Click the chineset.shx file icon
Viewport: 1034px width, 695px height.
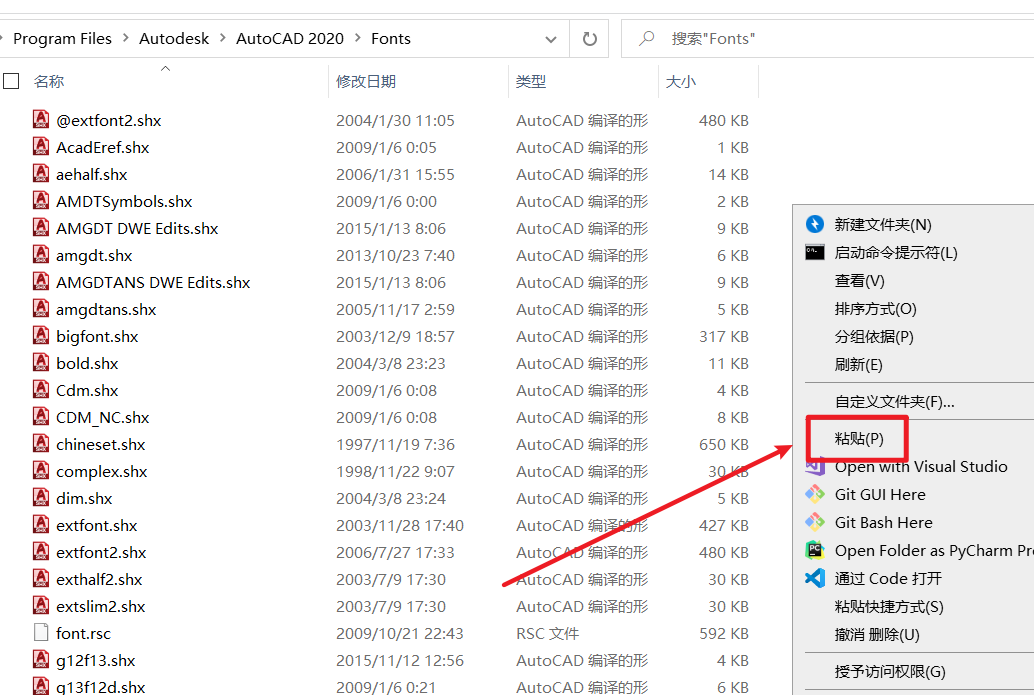tap(41, 444)
